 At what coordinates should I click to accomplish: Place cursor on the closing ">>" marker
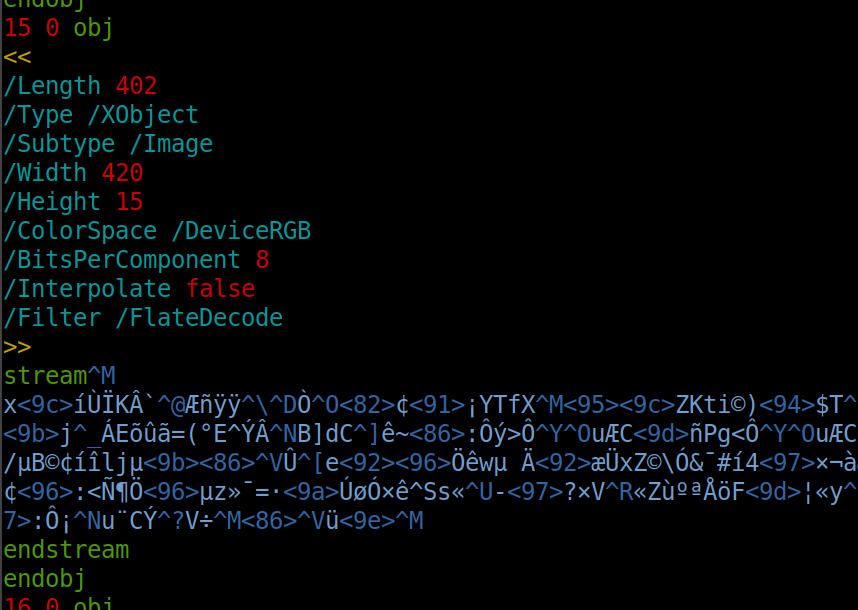pyautogui.click(x=18, y=347)
